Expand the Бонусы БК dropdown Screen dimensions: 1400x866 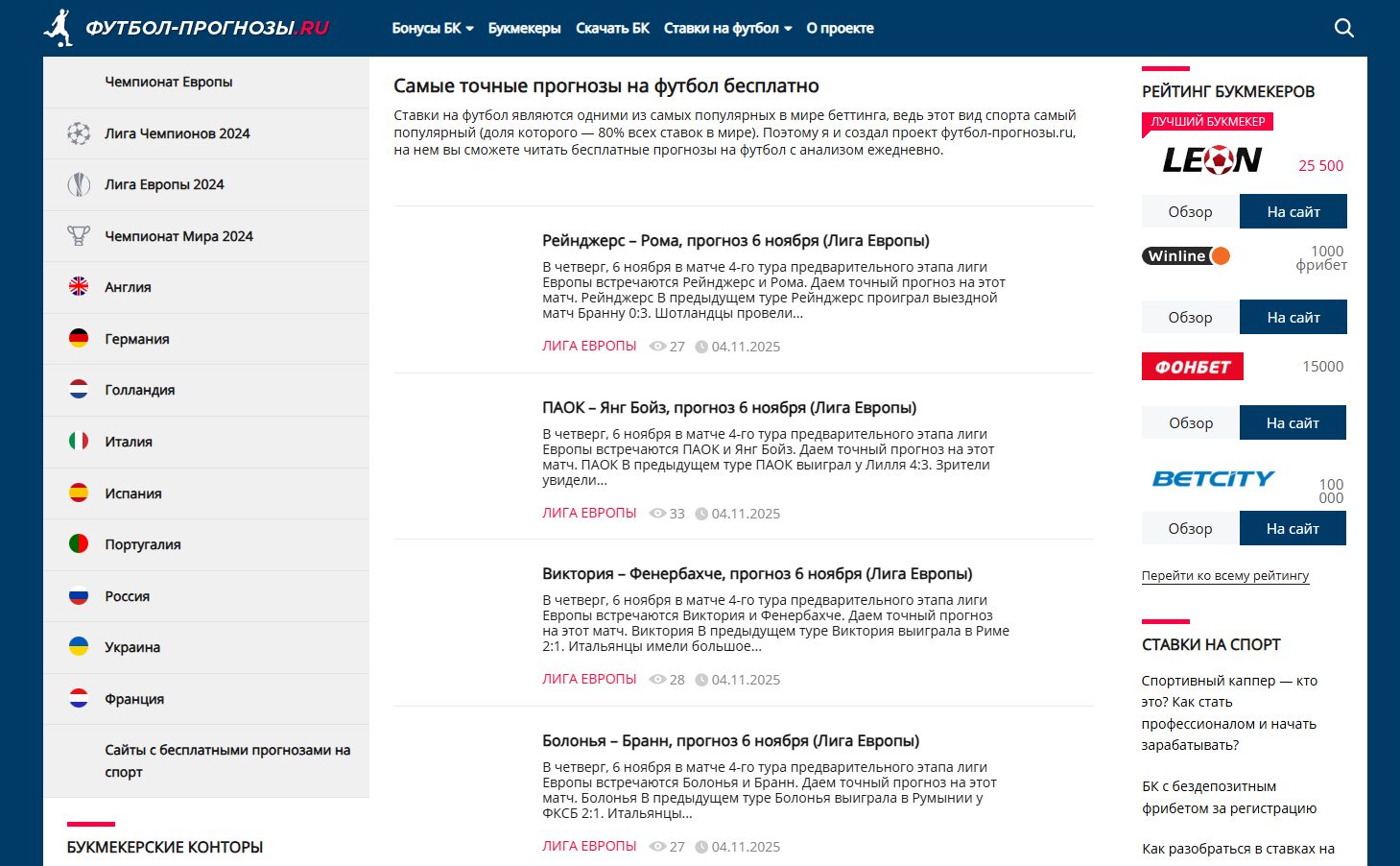tap(432, 29)
